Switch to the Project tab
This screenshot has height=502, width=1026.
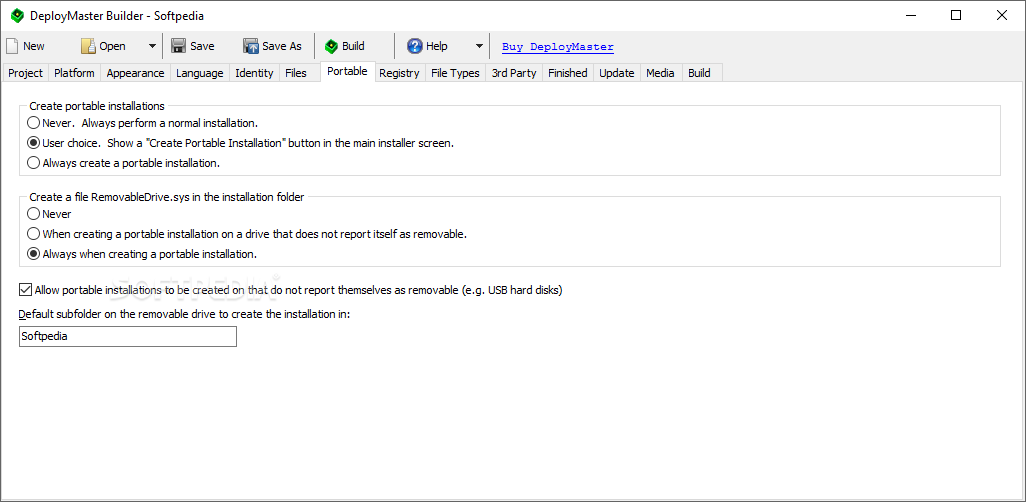click(26, 73)
